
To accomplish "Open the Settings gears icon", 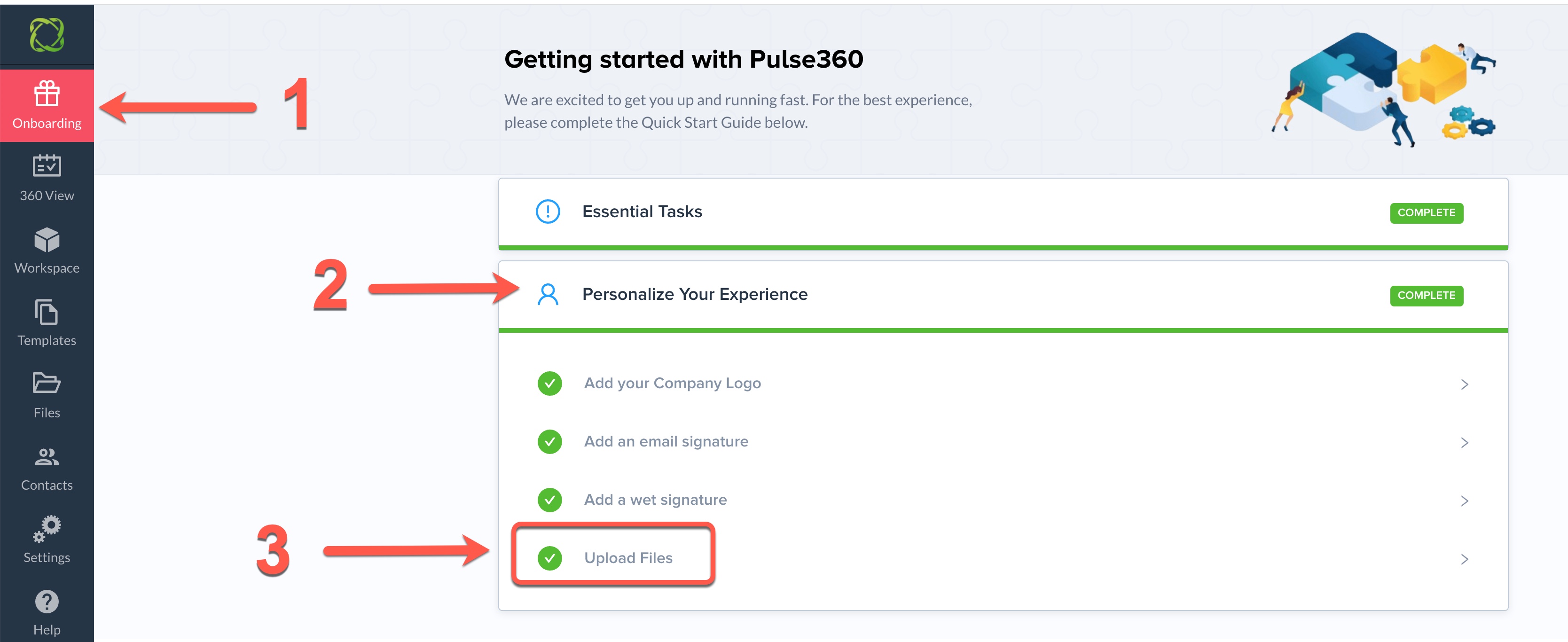I will [x=47, y=529].
